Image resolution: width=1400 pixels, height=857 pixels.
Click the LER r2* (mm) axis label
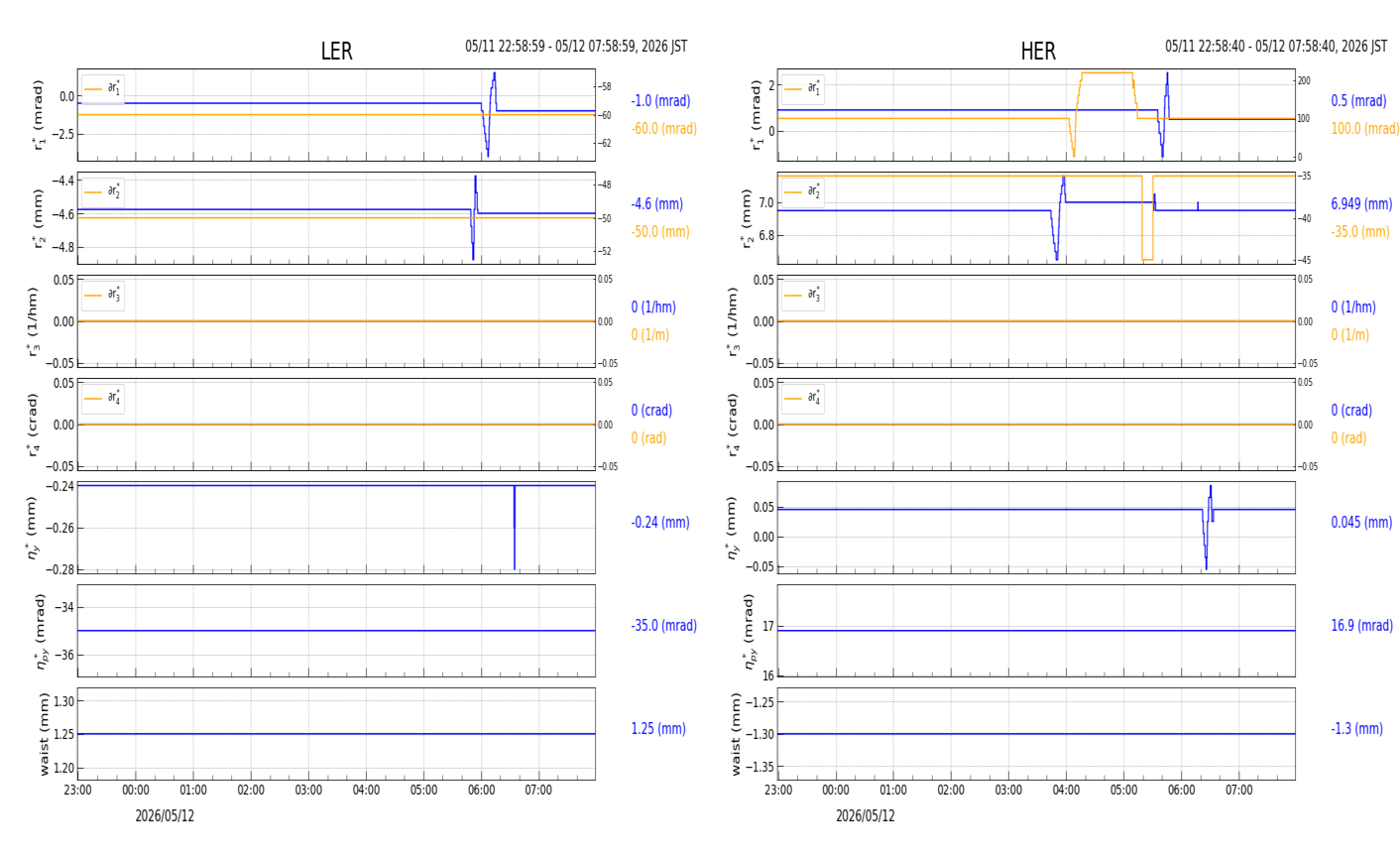coord(39,218)
